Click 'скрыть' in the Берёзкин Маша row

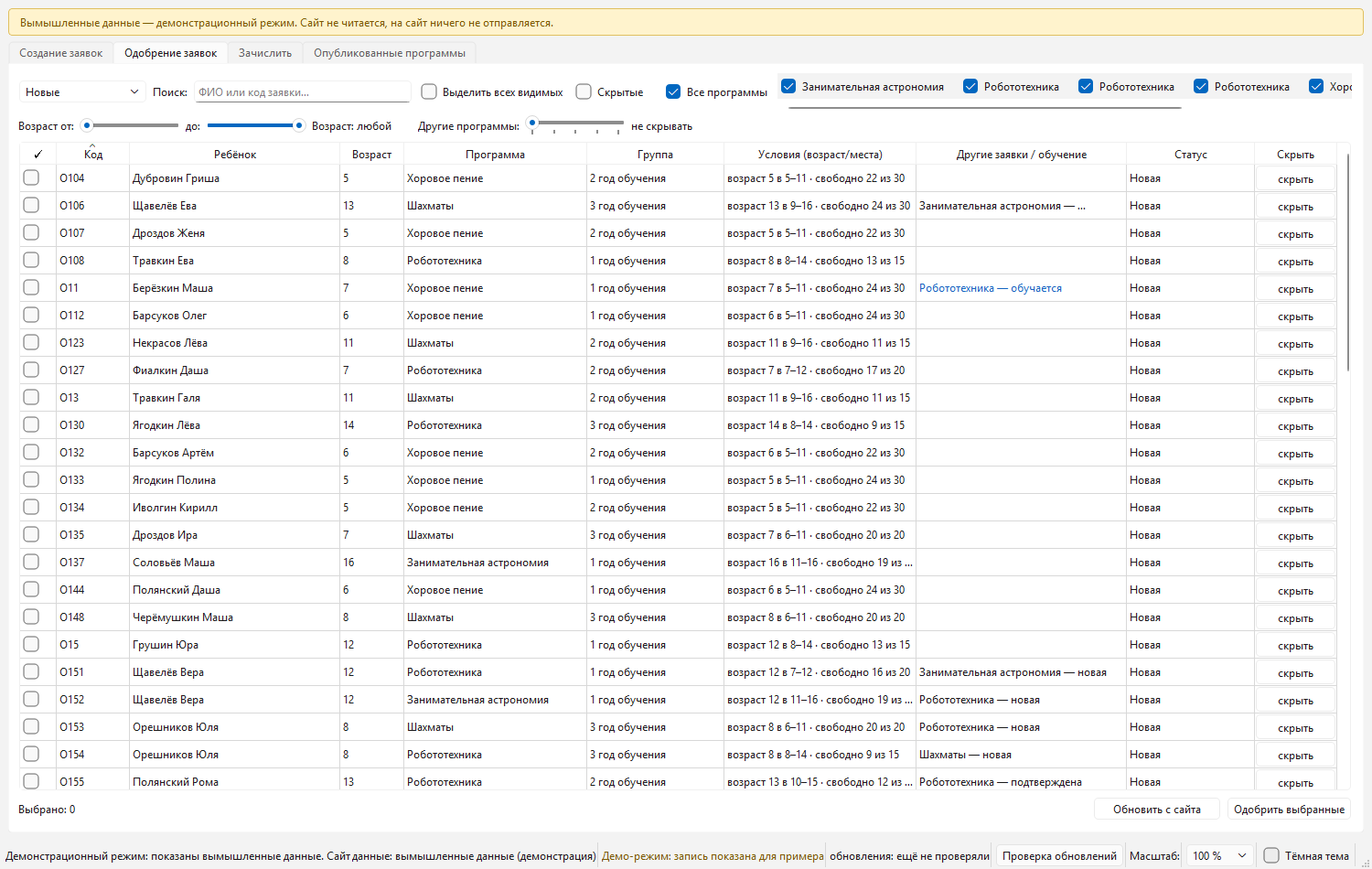click(x=1295, y=288)
